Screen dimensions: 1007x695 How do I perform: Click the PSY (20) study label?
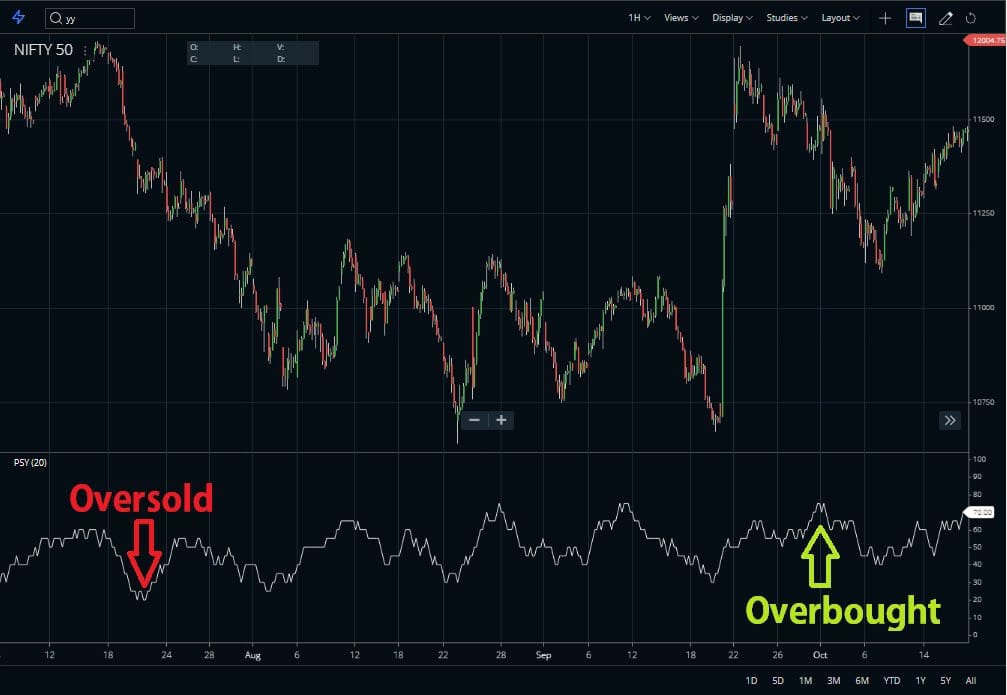[30, 462]
